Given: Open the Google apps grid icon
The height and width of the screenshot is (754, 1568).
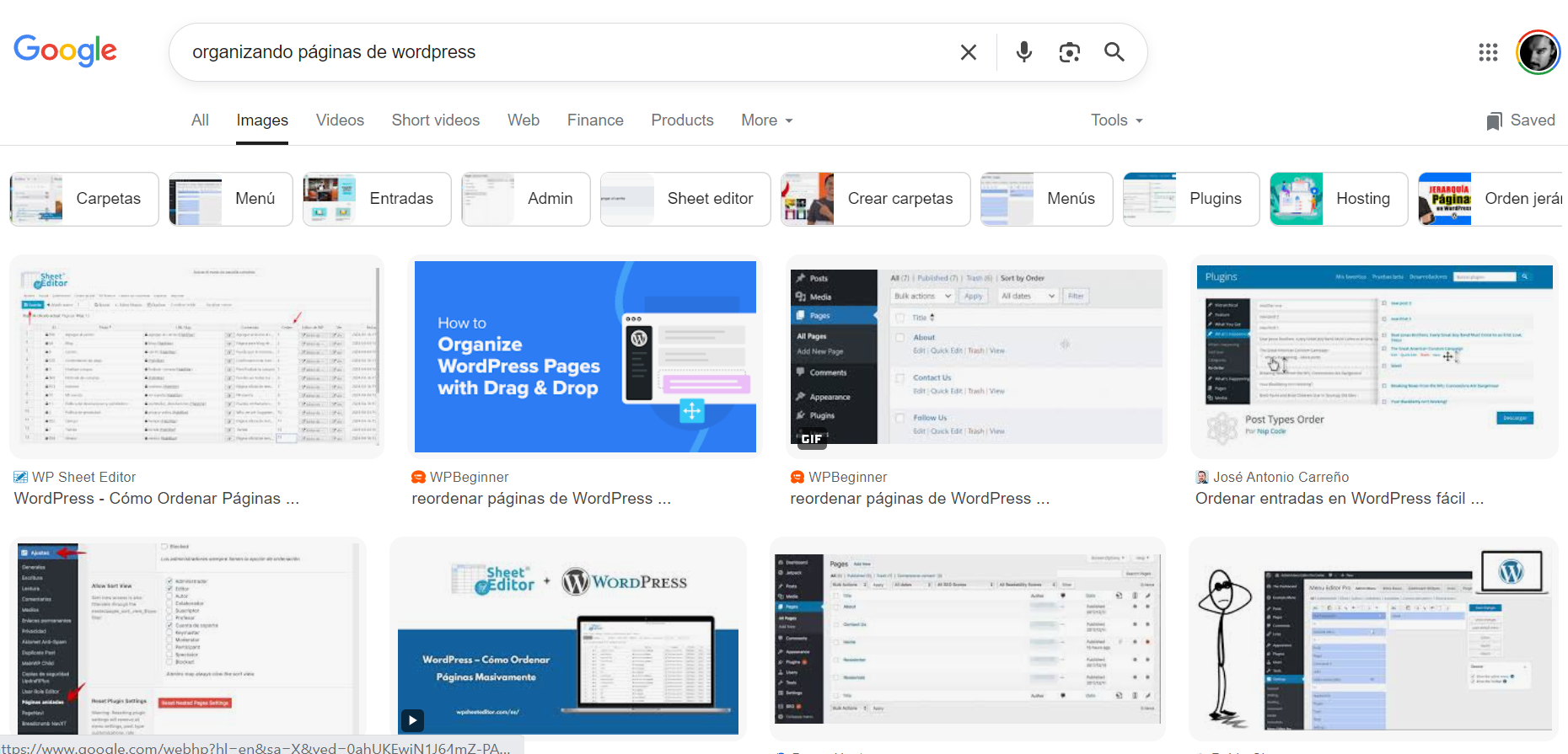Looking at the screenshot, I should coord(1489,52).
